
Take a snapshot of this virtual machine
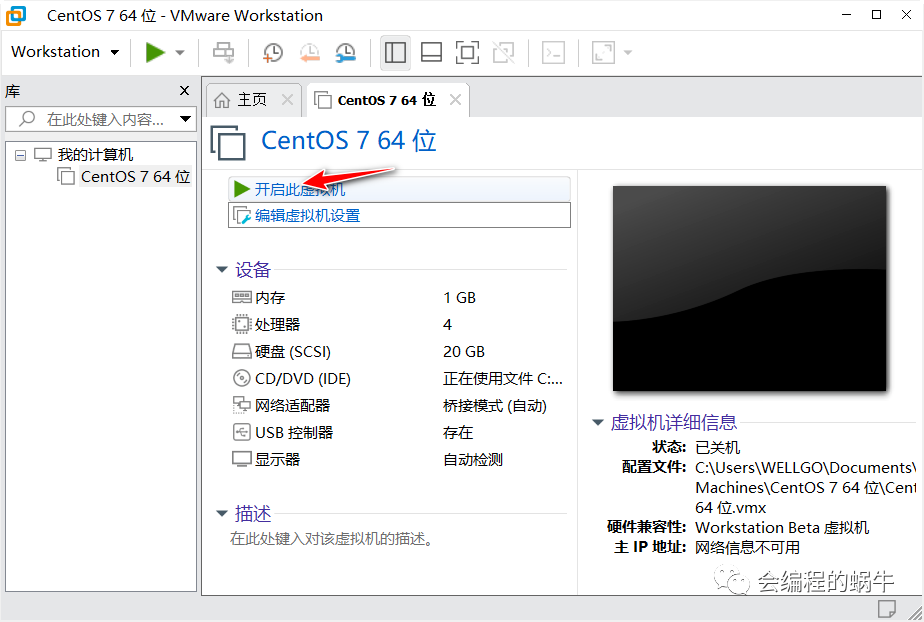(273, 52)
